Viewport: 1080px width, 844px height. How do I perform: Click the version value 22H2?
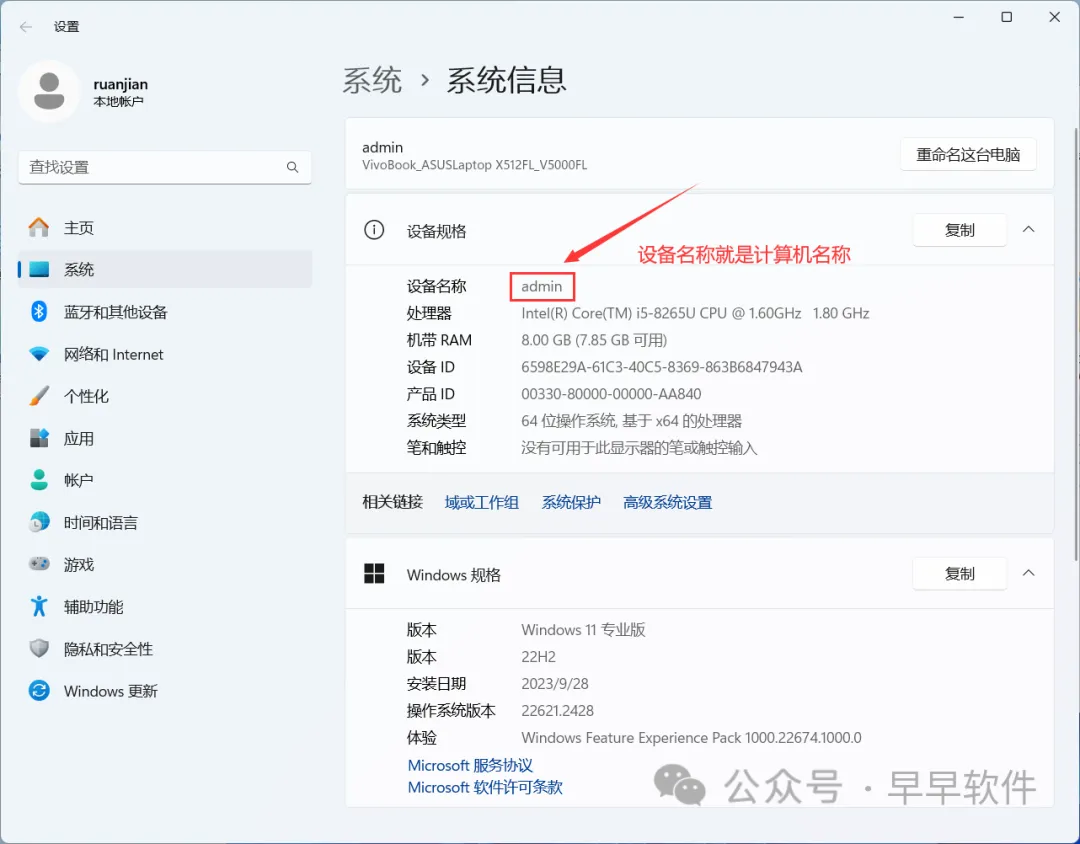[x=538, y=657]
